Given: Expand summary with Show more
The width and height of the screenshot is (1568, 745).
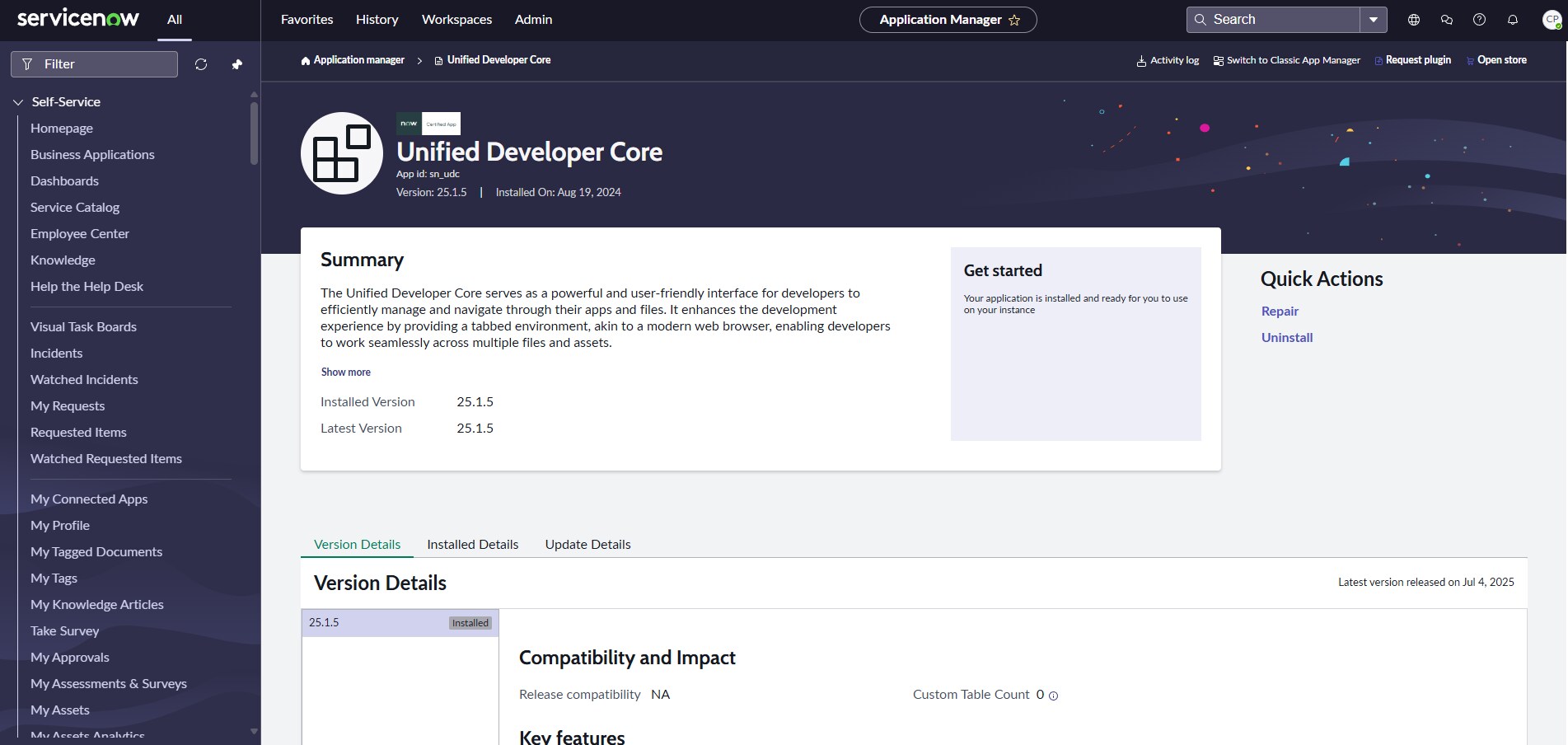Looking at the screenshot, I should (345, 372).
